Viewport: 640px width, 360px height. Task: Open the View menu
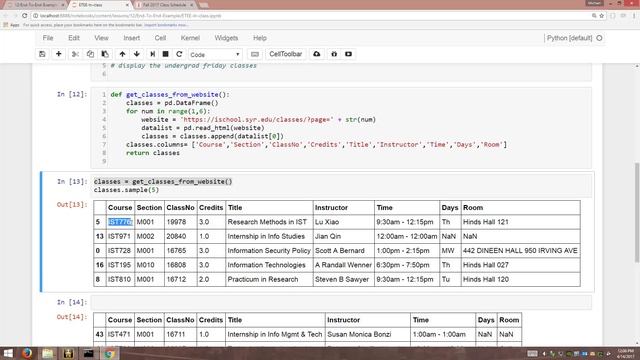point(101,38)
